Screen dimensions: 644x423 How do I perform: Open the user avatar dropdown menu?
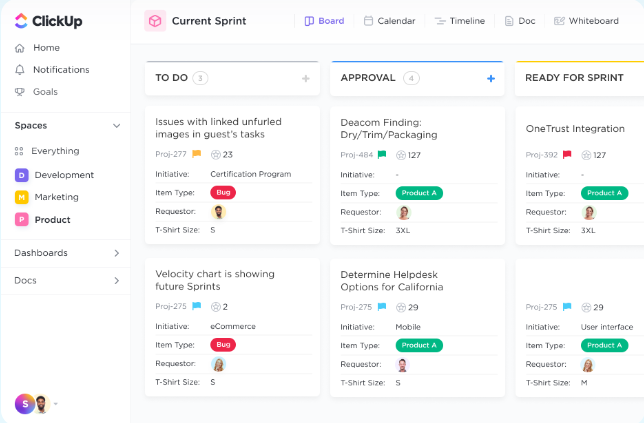[x=55, y=404]
